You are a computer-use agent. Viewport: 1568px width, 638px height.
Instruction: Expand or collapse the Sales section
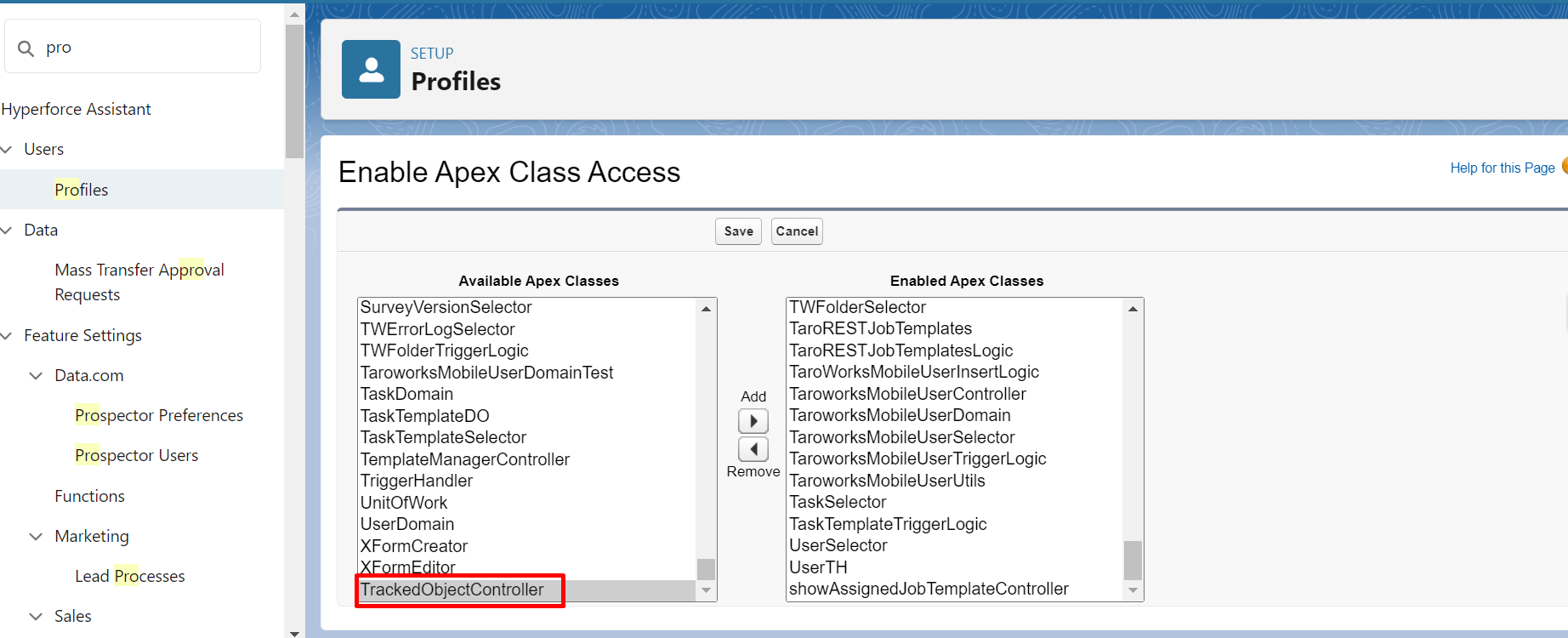pyautogui.click(x=36, y=617)
